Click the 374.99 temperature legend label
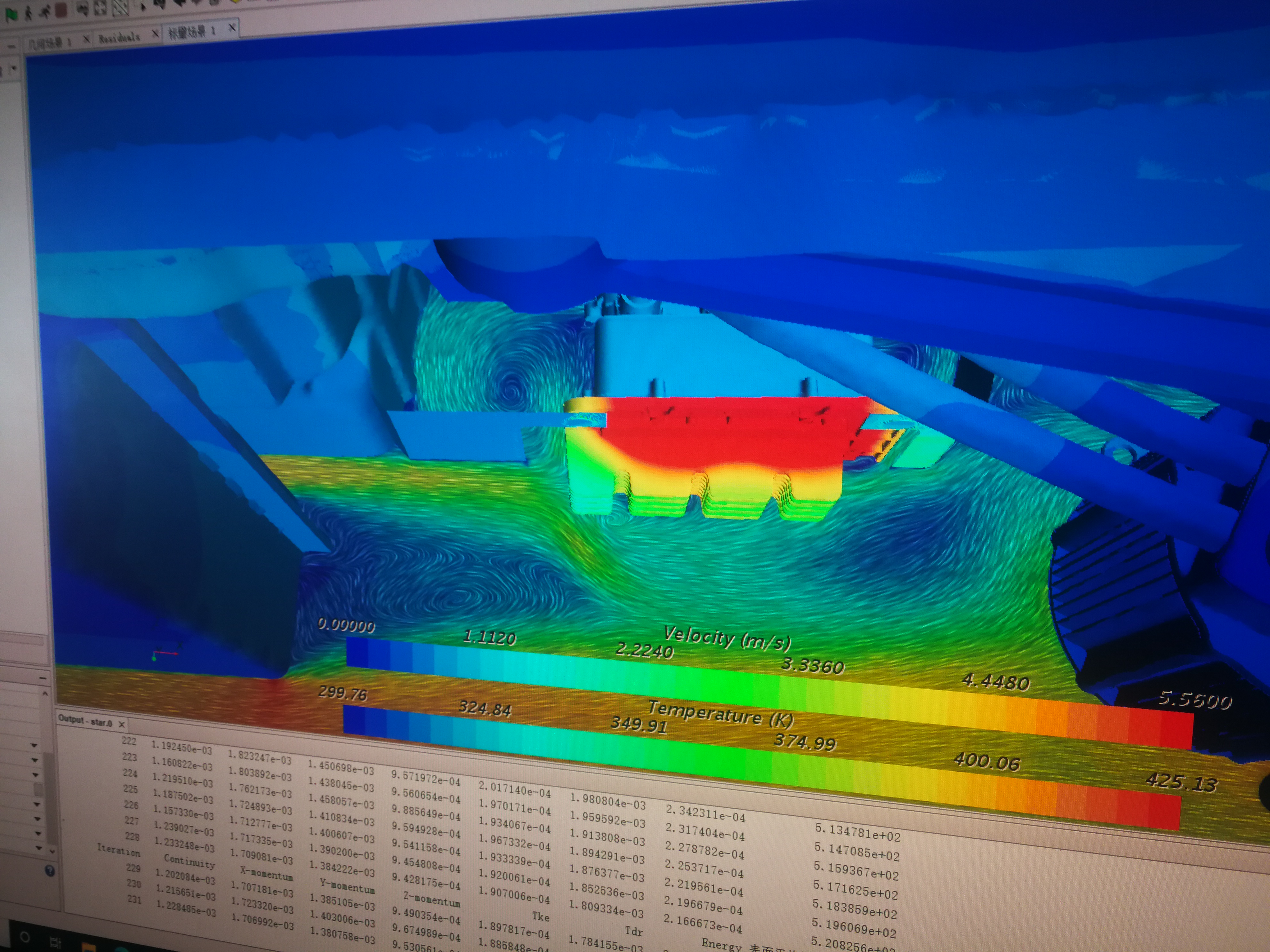The image size is (1270, 952). tap(804, 742)
